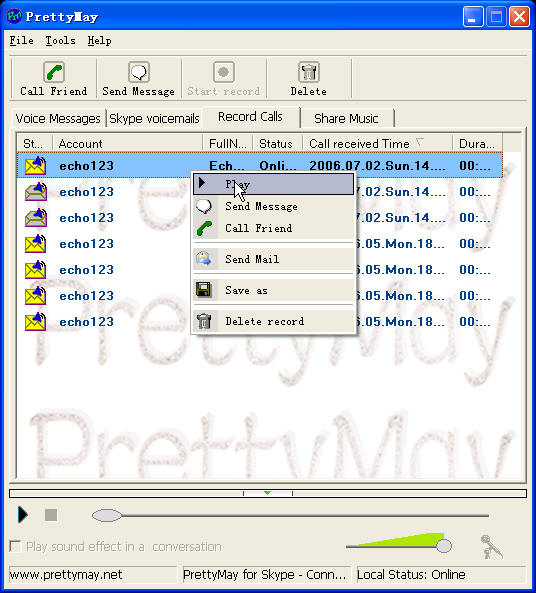Click the Status column header
Image resolution: width=536 pixels, height=593 pixels.
tap(277, 144)
